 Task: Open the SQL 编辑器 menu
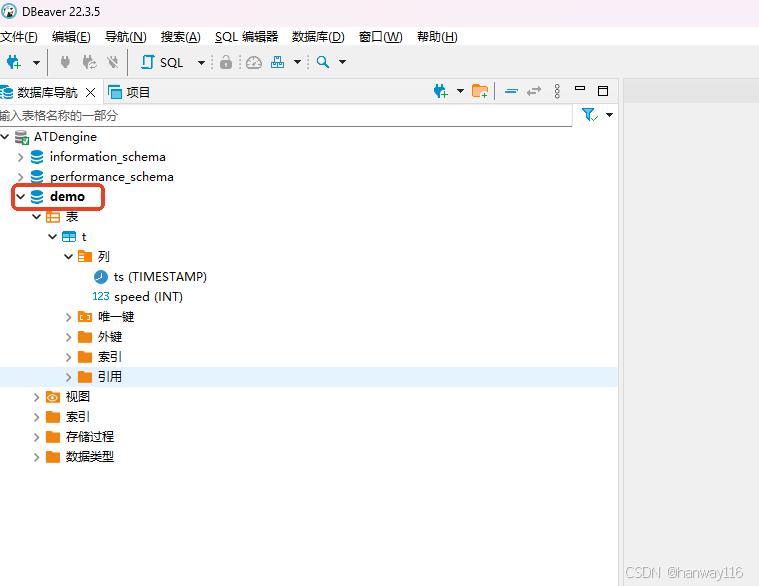[246, 37]
